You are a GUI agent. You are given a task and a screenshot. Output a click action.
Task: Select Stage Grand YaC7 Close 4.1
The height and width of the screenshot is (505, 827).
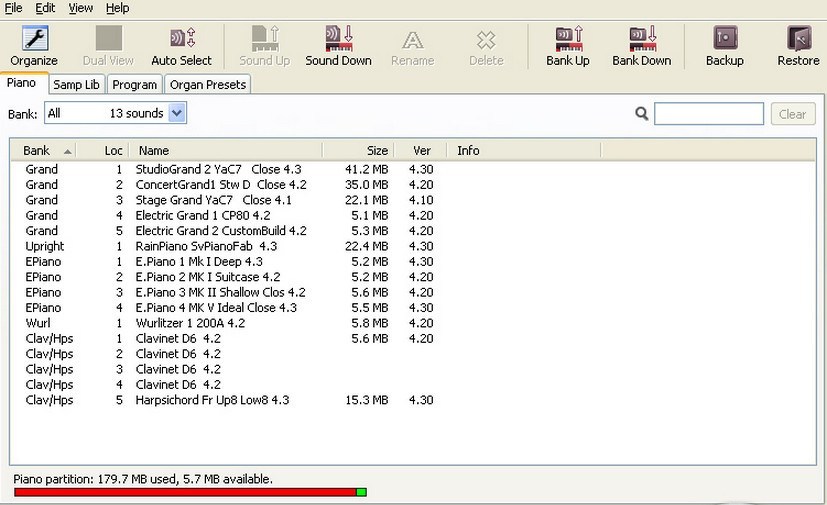click(214, 200)
